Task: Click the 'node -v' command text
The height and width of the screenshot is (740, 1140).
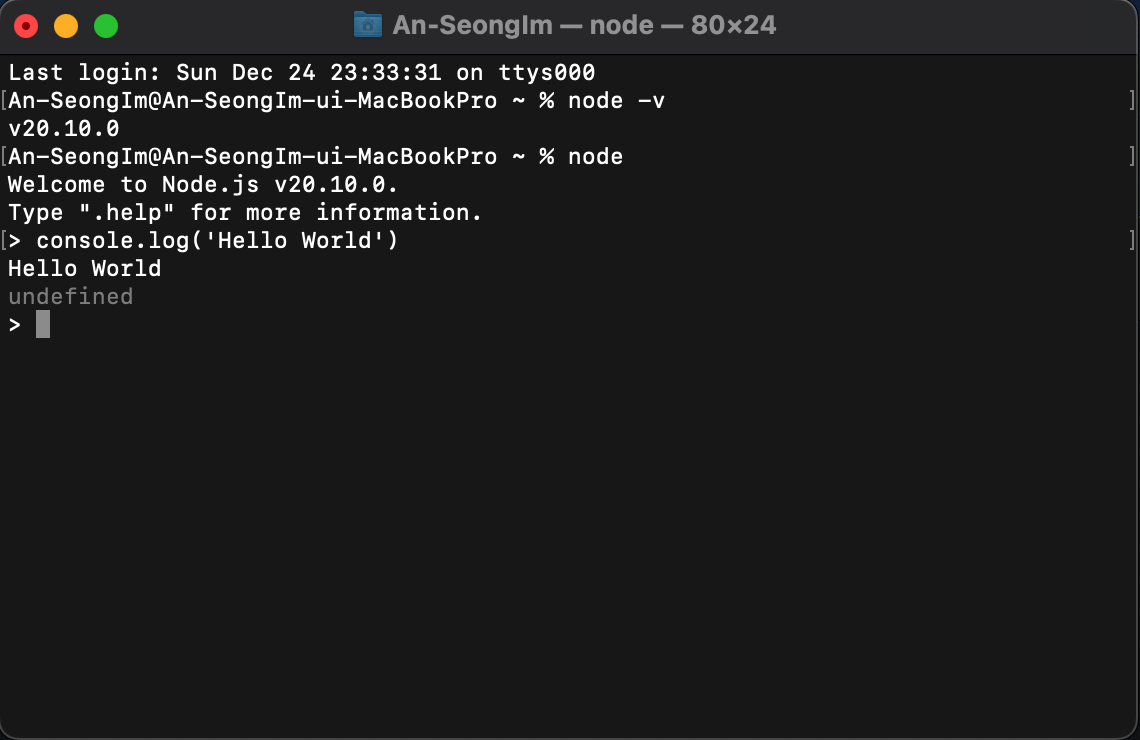Action: coord(617,100)
